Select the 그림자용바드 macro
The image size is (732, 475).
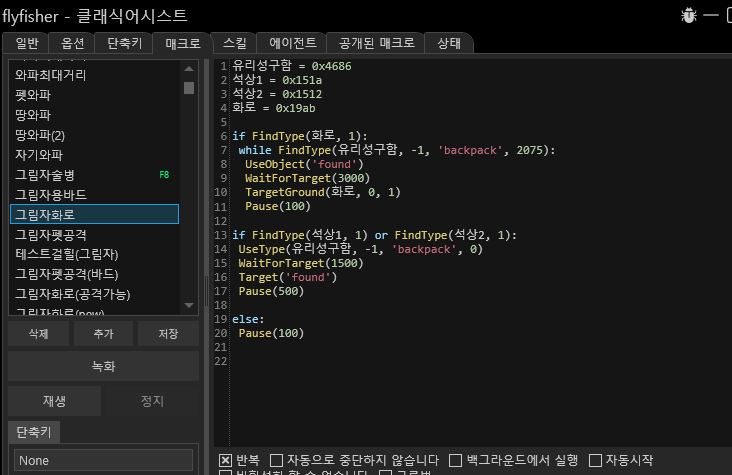(x=94, y=195)
